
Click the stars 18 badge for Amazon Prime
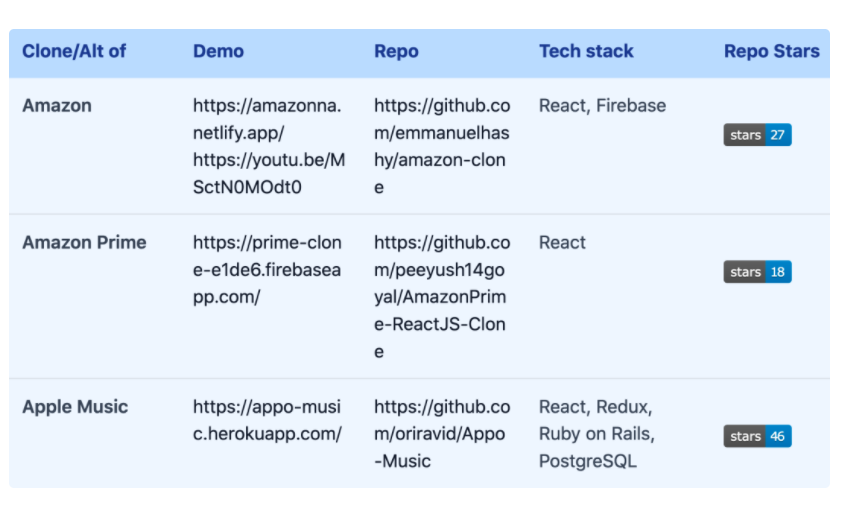pyautogui.click(x=757, y=272)
